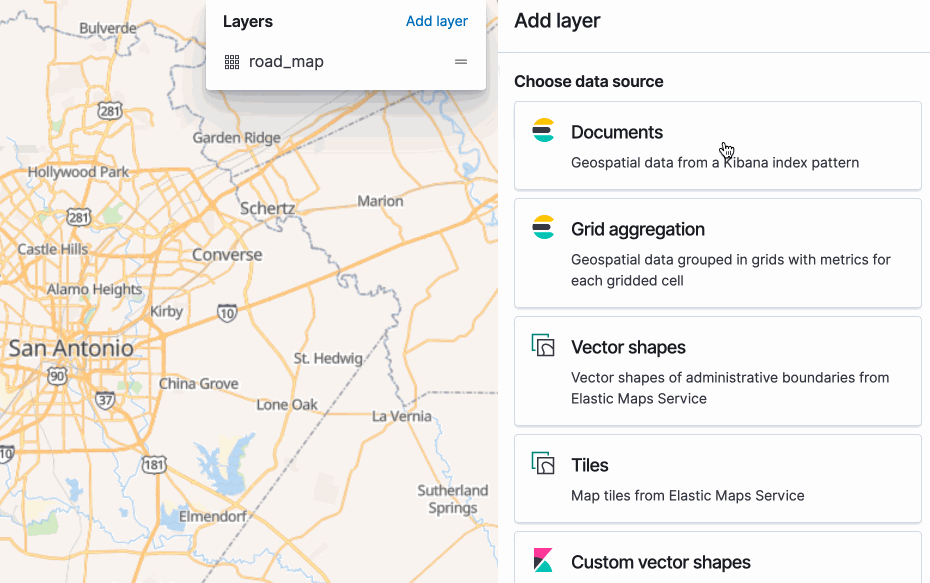This screenshot has width=930, height=583.
Task: Click the Sutherland Springs map label
Action: point(453,499)
